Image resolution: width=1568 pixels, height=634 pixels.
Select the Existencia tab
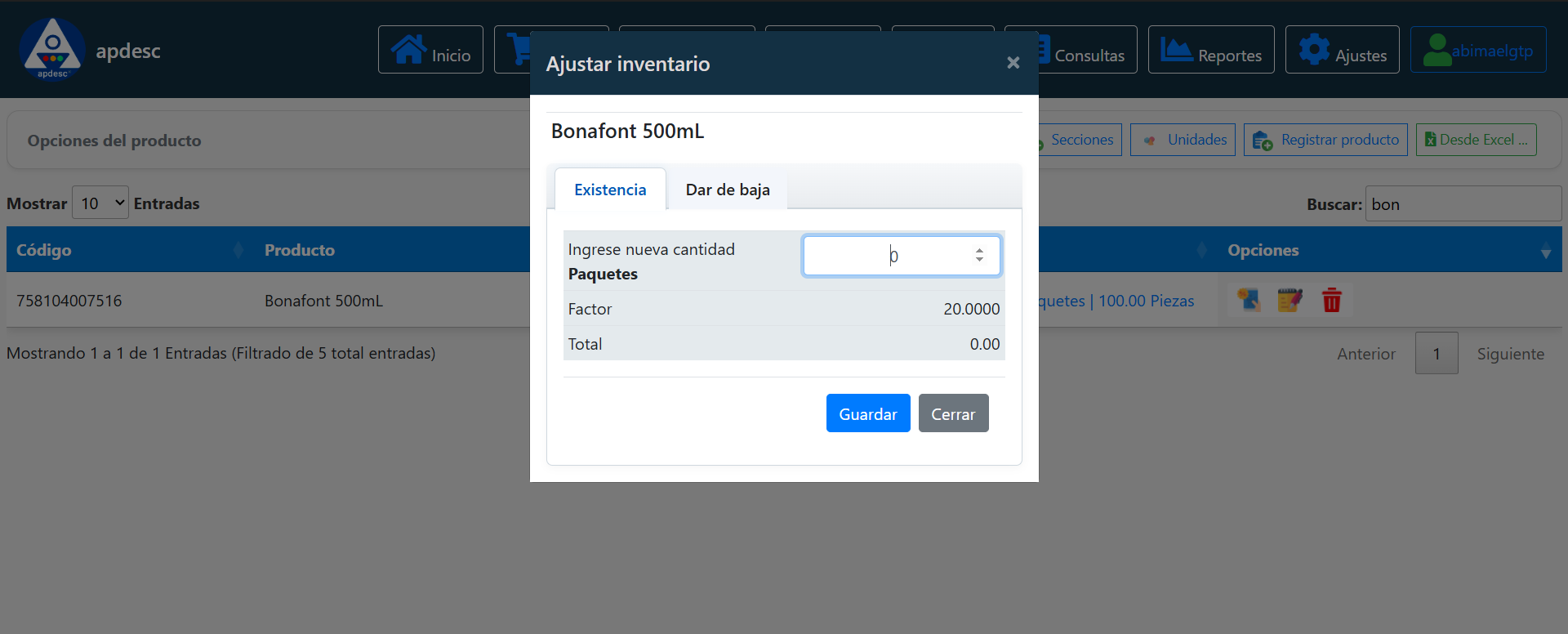[x=610, y=190]
